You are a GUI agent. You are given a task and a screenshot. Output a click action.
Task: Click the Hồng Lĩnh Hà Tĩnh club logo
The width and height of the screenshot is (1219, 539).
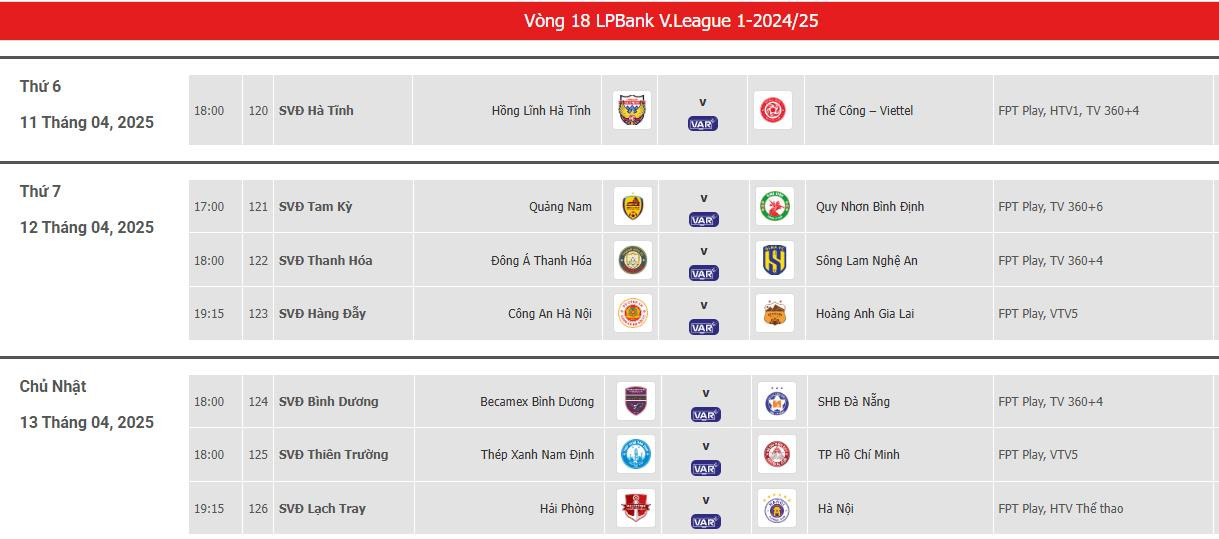(631, 110)
